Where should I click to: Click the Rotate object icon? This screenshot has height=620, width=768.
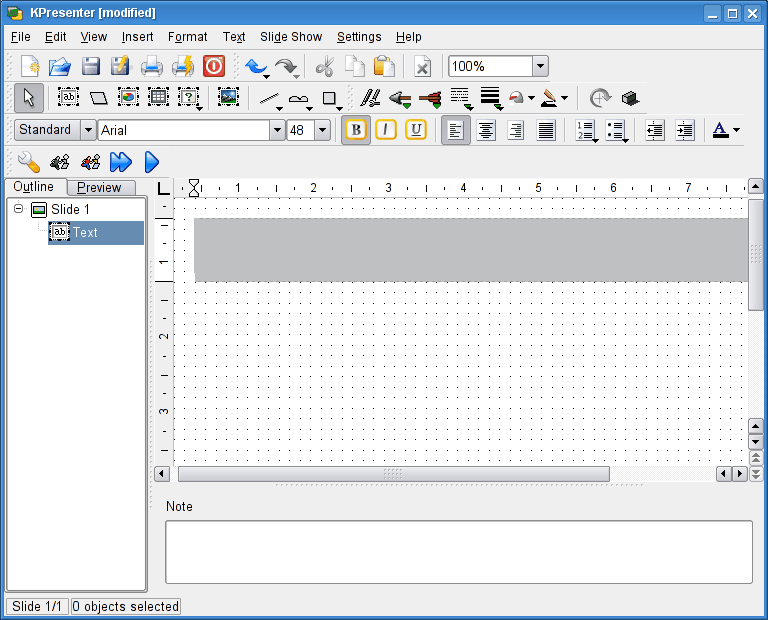tap(600, 98)
